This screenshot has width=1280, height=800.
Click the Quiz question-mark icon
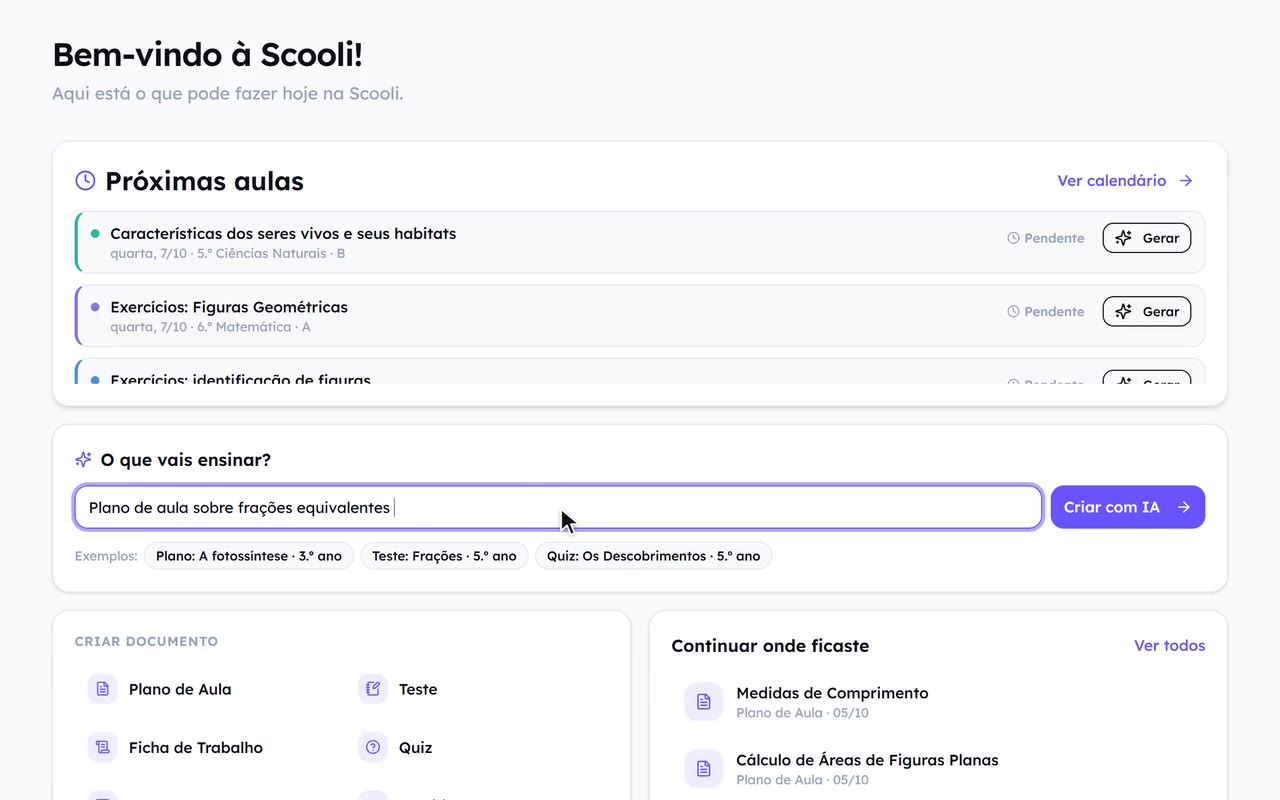(373, 747)
